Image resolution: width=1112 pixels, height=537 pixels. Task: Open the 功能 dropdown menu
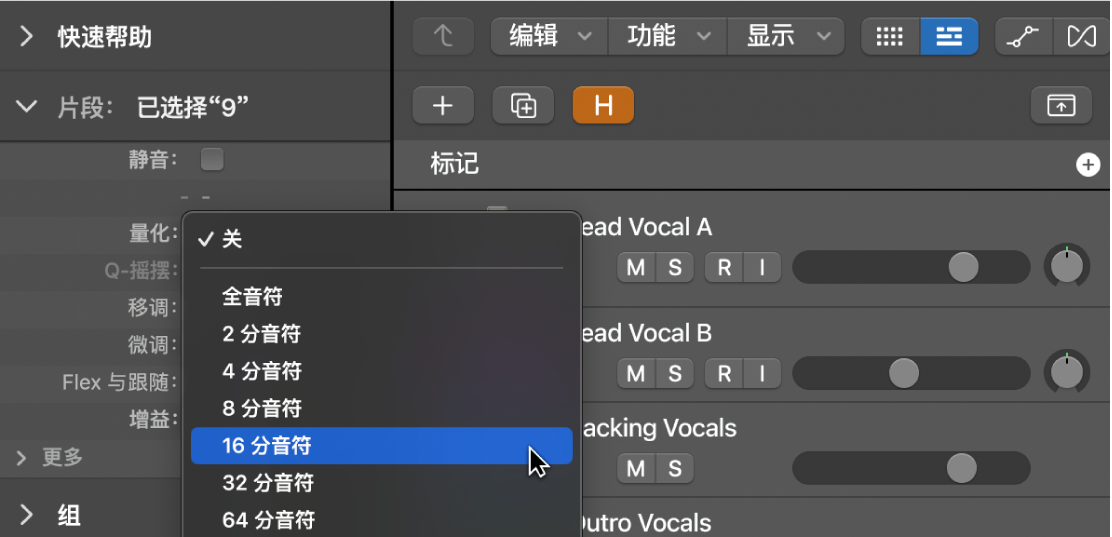click(667, 37)
